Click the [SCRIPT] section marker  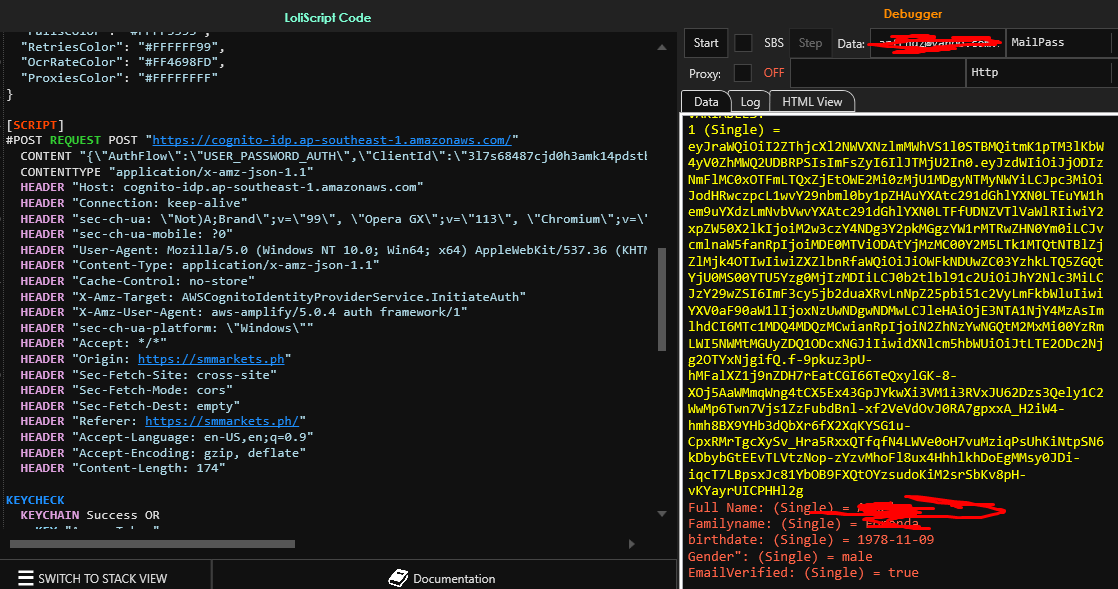pos(35,125)
